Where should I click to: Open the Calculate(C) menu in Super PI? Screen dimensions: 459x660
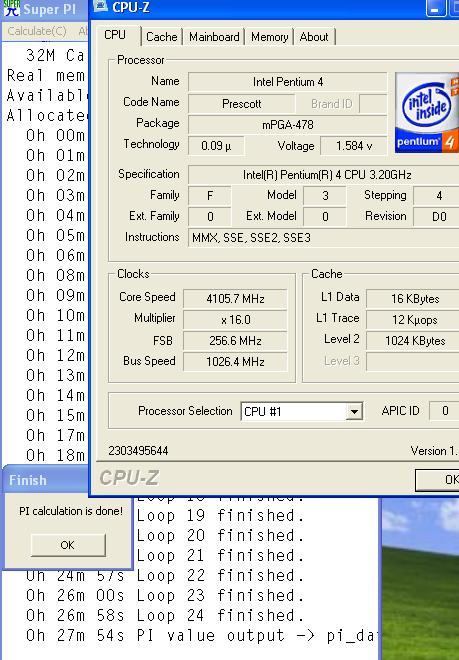37,31
